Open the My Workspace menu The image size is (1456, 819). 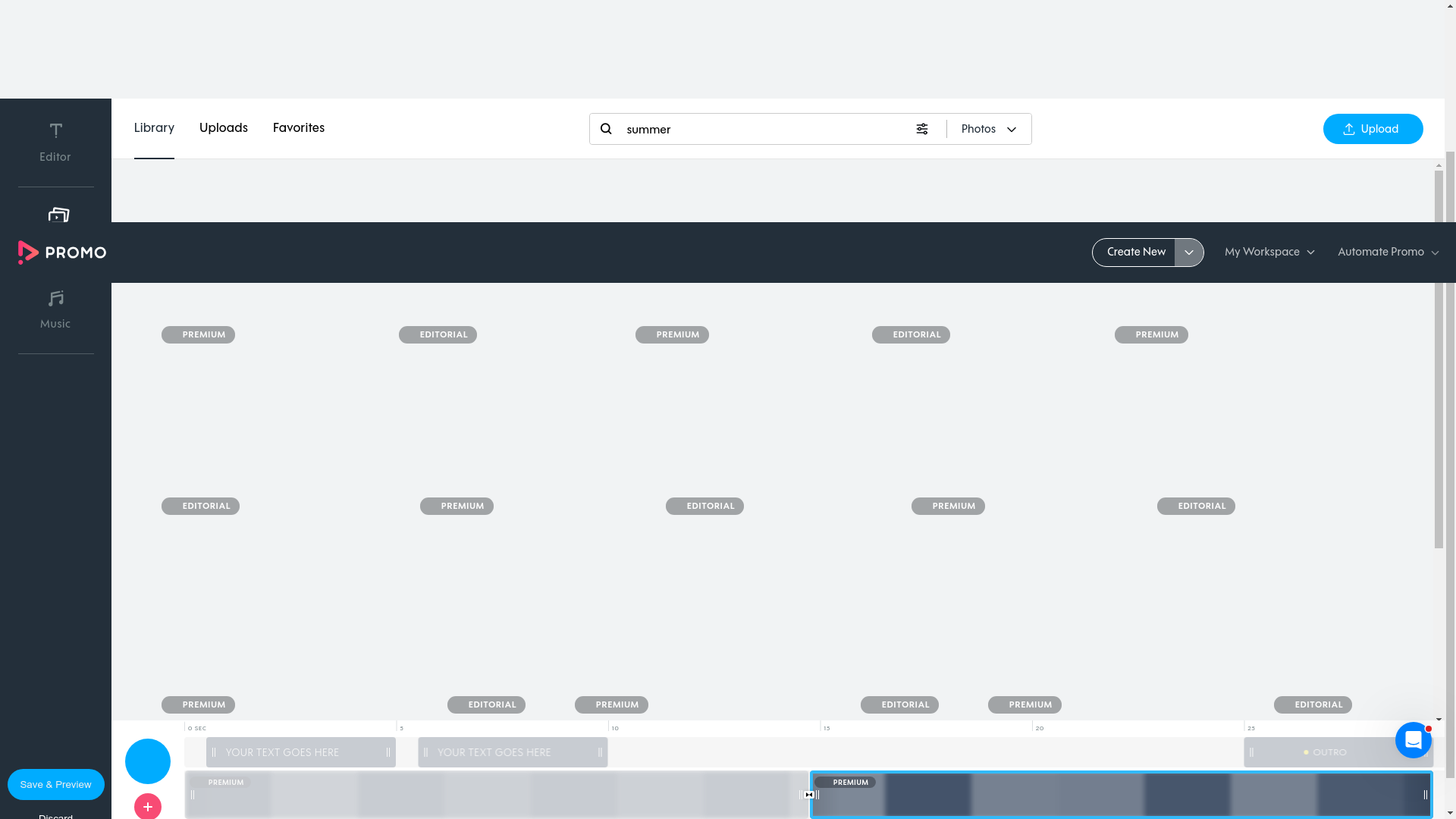[x=1269, y=253]
